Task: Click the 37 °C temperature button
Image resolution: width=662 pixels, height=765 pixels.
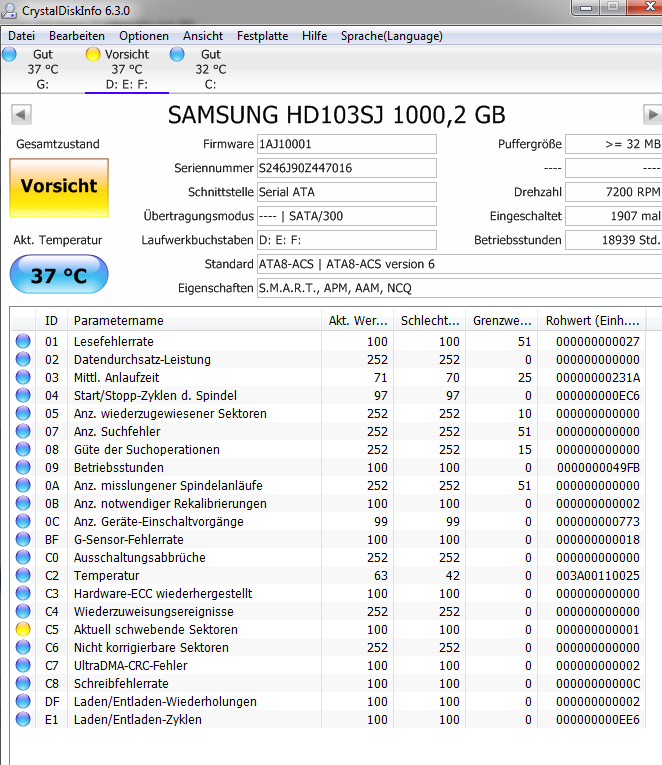Action: coord(59,274)
